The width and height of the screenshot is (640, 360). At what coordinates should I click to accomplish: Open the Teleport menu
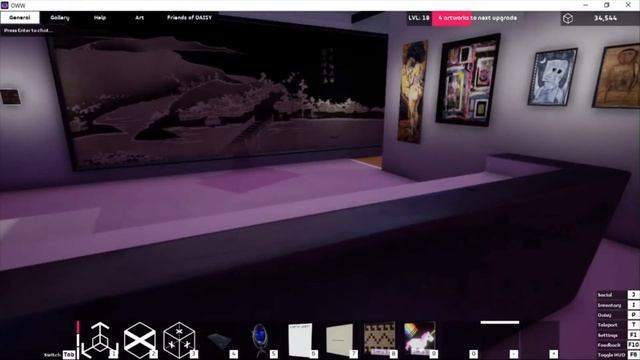click(617, 325)
